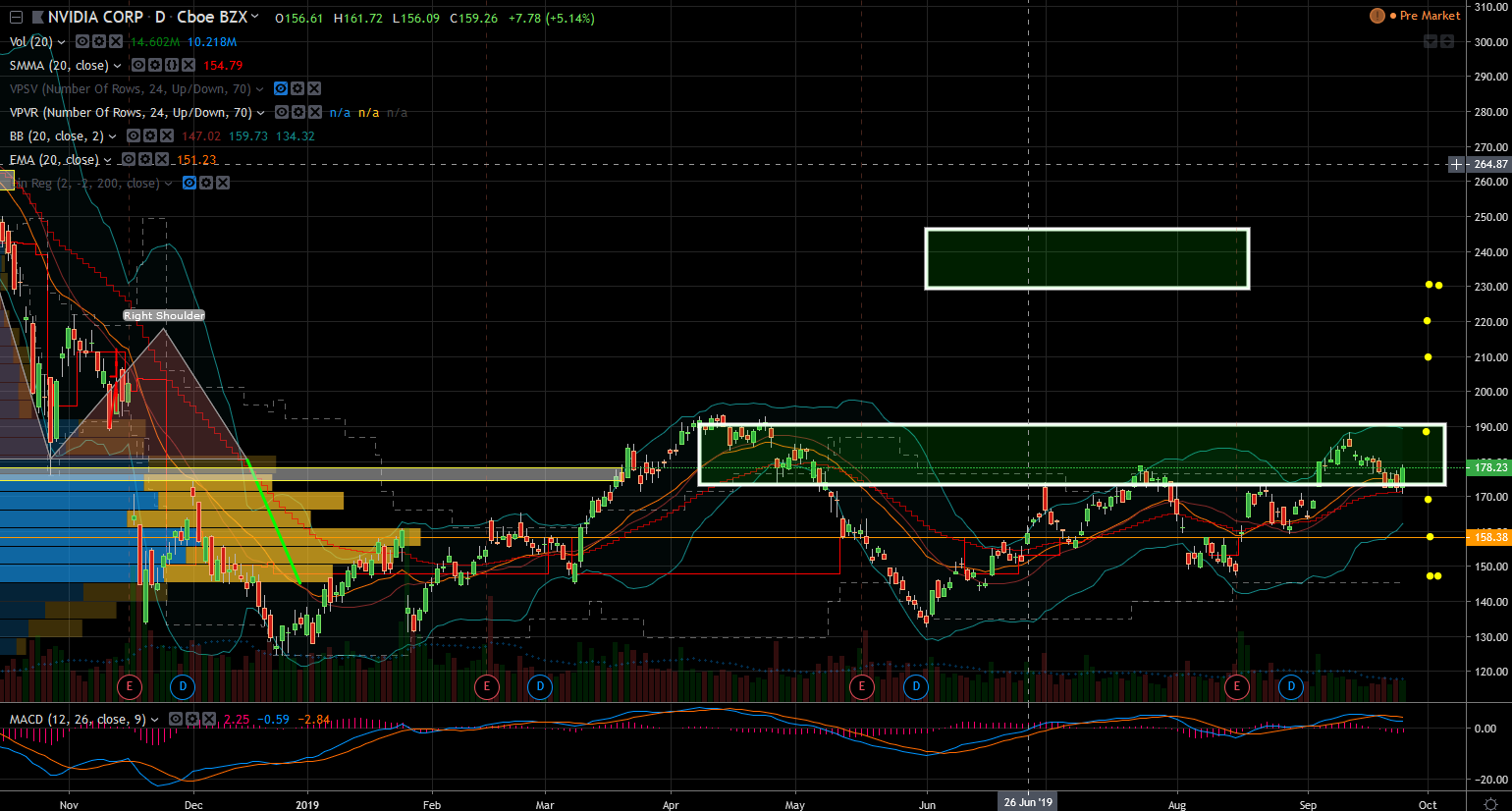Expand the SMMA (20, close) dropdown arrow
This screenshot has height=811, width=1512.
pyautogui.click(x=118, y=66)
